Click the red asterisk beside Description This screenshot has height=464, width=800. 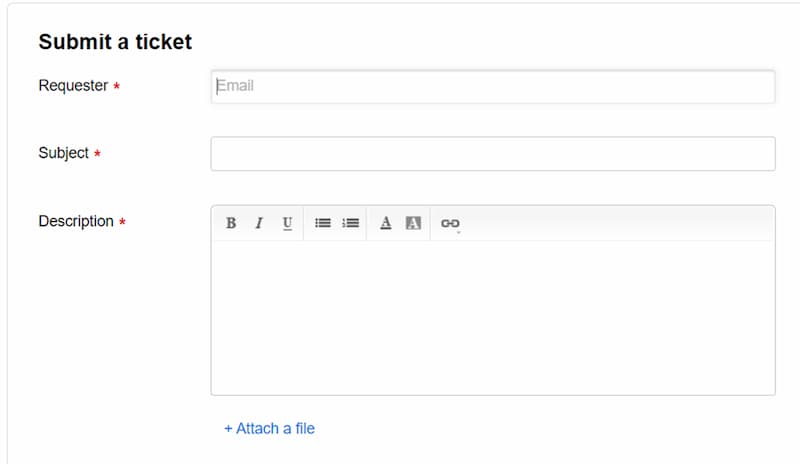click(x=122, y=222)
